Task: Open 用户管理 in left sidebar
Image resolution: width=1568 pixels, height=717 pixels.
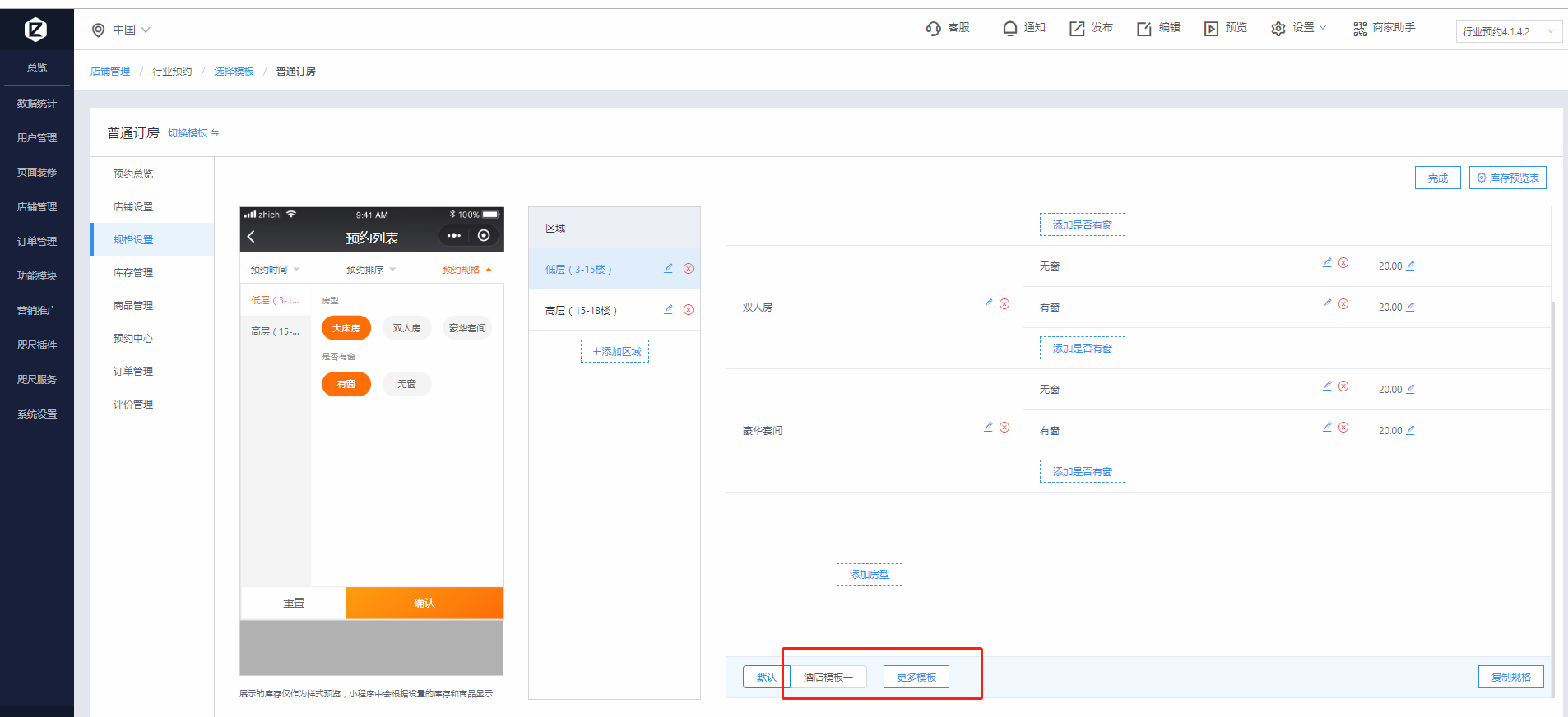Action: coord(37,138)
